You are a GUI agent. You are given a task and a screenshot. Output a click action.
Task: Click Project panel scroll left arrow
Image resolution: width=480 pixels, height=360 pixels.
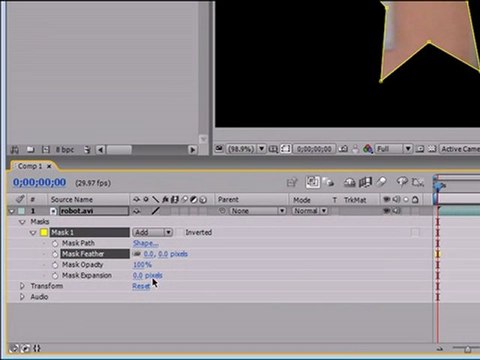101,150
